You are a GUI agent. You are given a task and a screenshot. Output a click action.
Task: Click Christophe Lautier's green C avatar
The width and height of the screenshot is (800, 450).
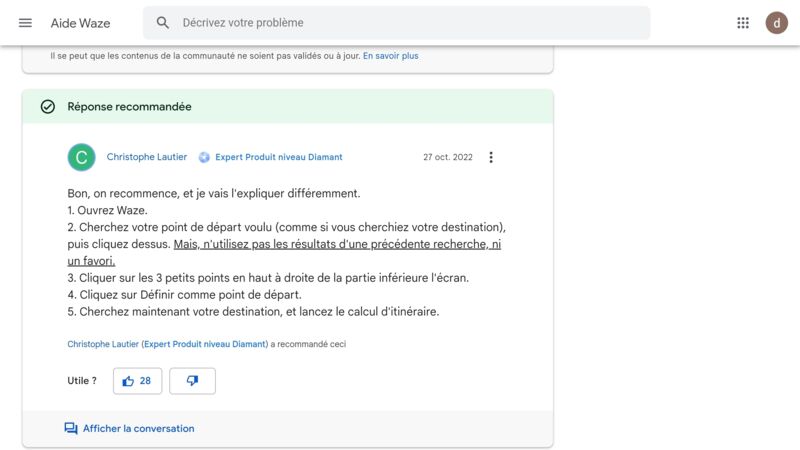point(82,157)
